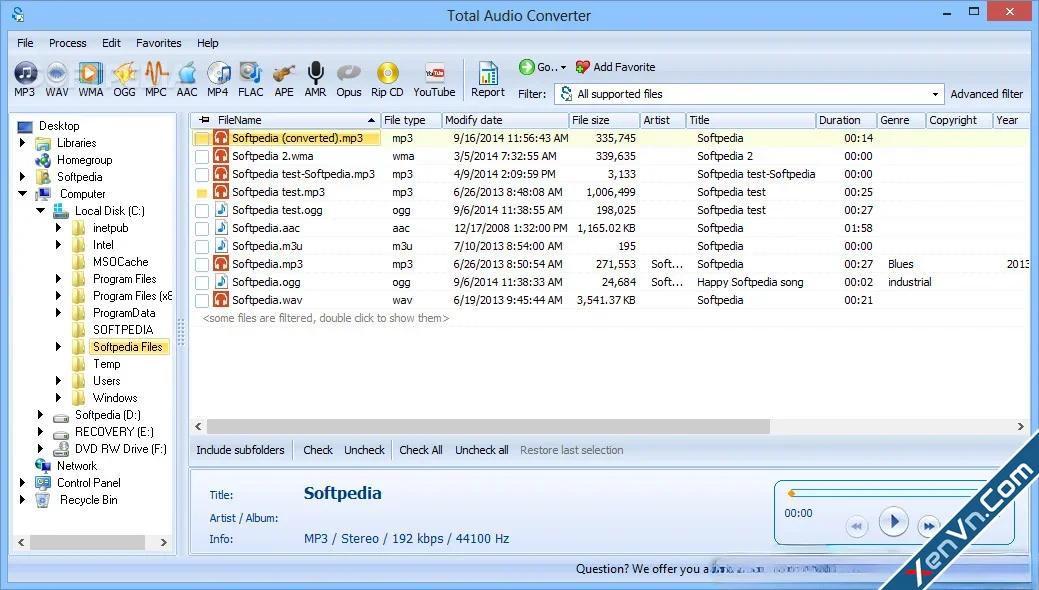The width and height of the screenshot is (1039, 590).
Task: Choose the WAV conversion icon
Action: point(57,72)
